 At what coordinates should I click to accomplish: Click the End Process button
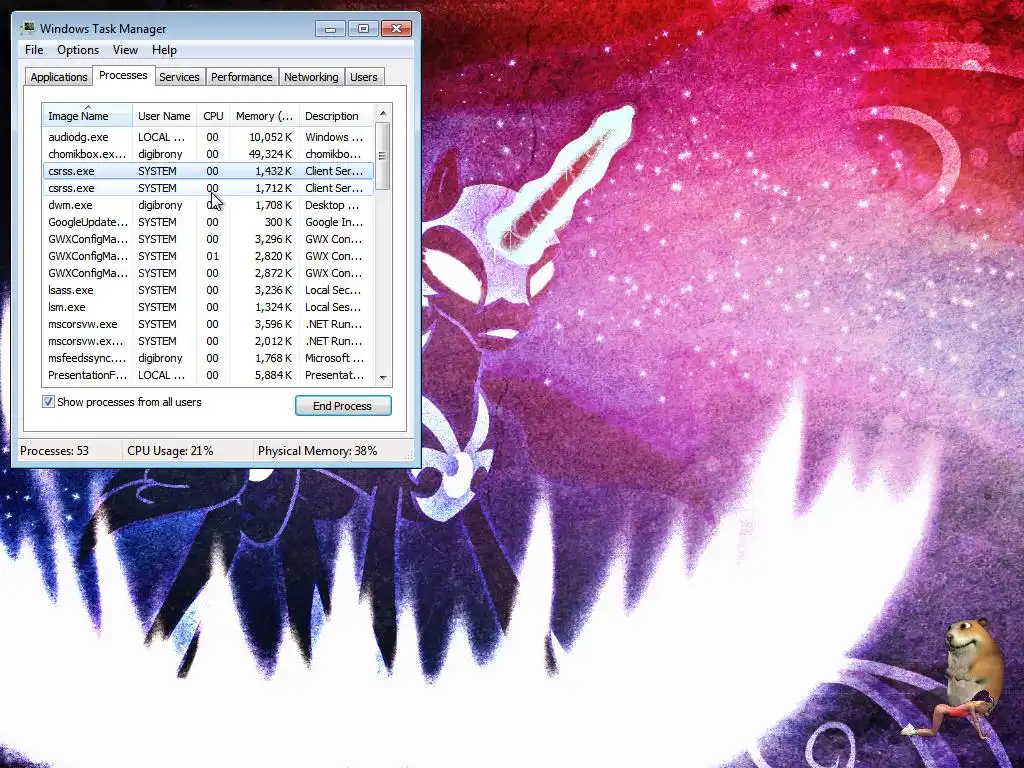pyautogui.click(x=343, y=406)
